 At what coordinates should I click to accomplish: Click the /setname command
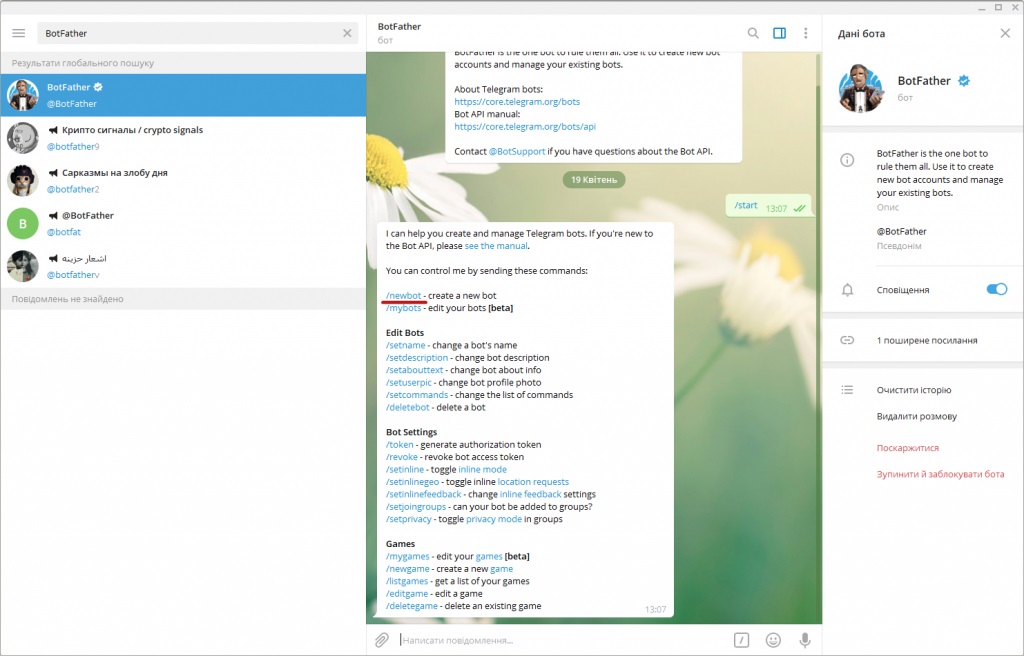point(406,345)
